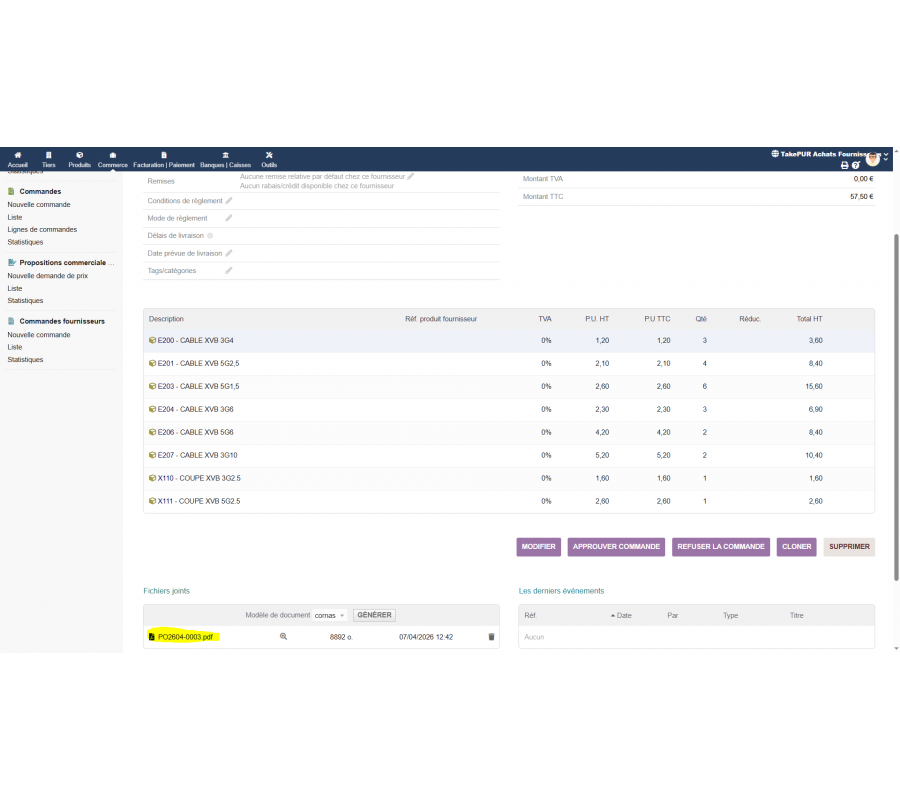
Task: Open the Accueil home icon
Action: pyautogui.click(x=17, y=159)
